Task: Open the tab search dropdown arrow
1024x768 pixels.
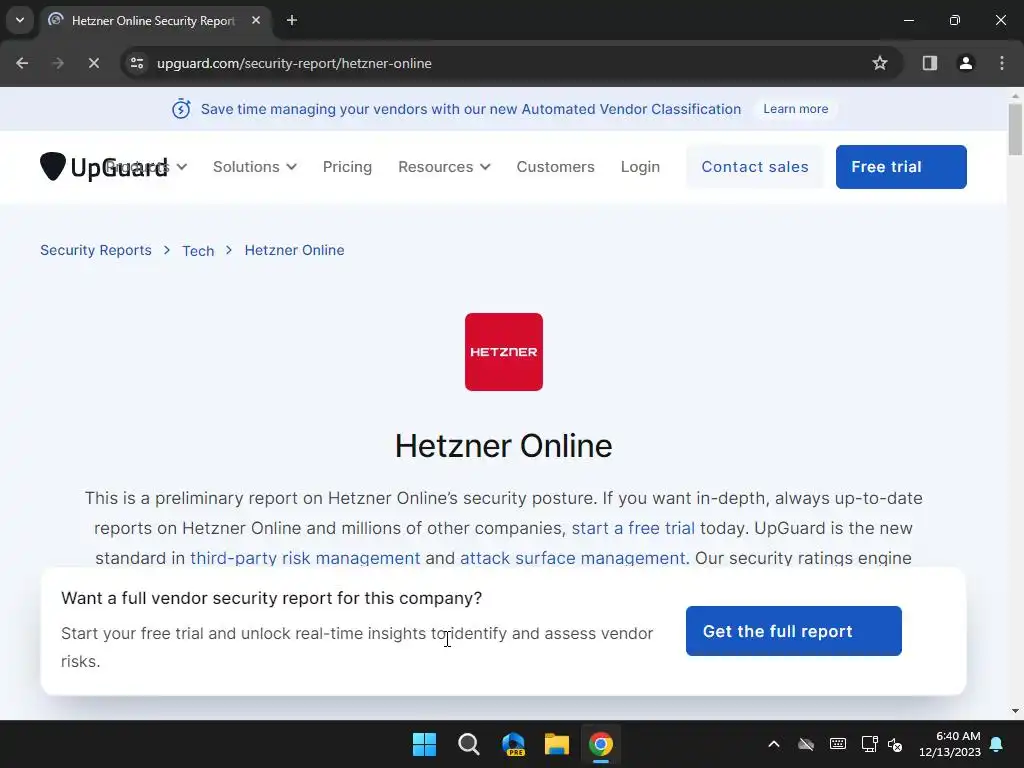Action: 20,20
